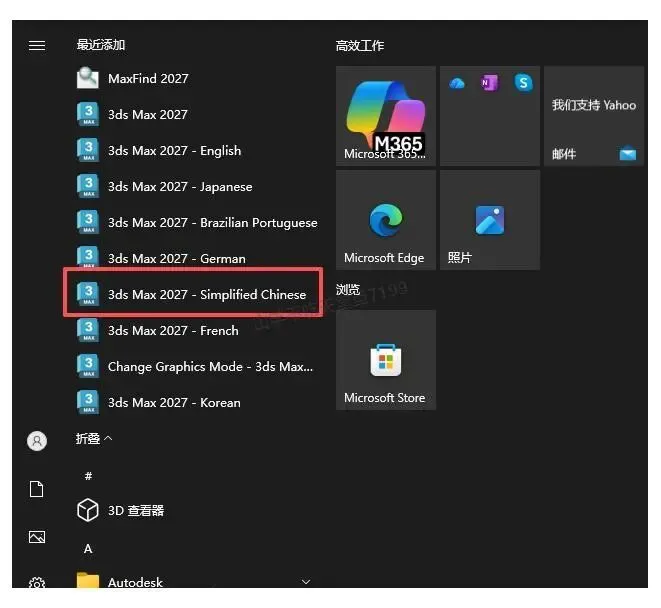This screenshot has width=661, height=608.
Task: Launch 3ds Max 2027 - English text
Action: click(175, 151)
